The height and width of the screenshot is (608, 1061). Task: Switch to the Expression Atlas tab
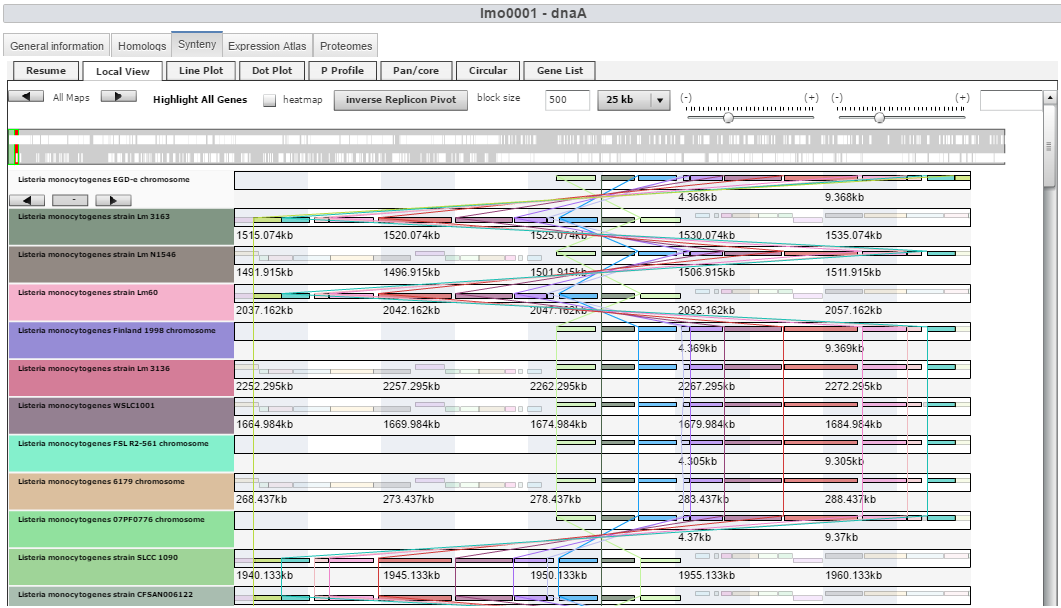(x=267, y=46)
